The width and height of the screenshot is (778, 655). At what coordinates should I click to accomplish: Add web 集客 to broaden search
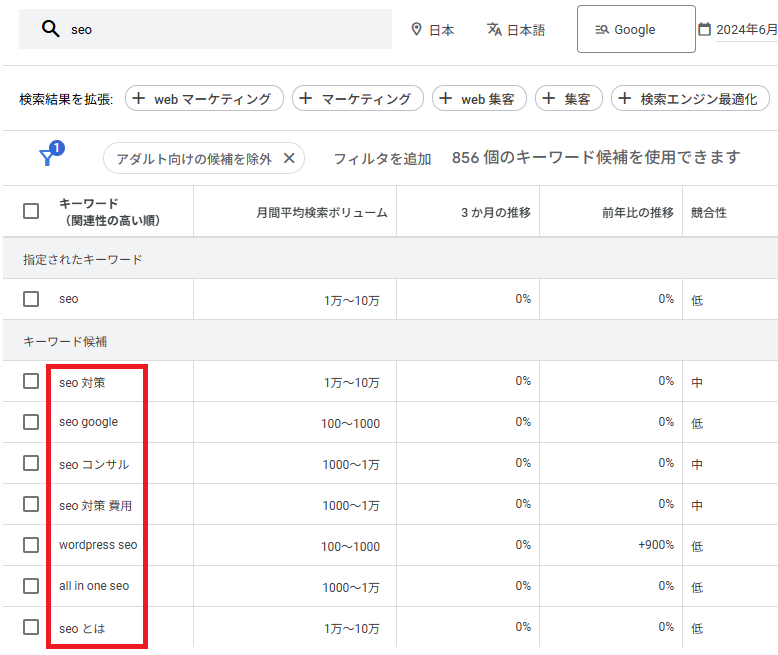pyautogui.click(x=479, y=98)
